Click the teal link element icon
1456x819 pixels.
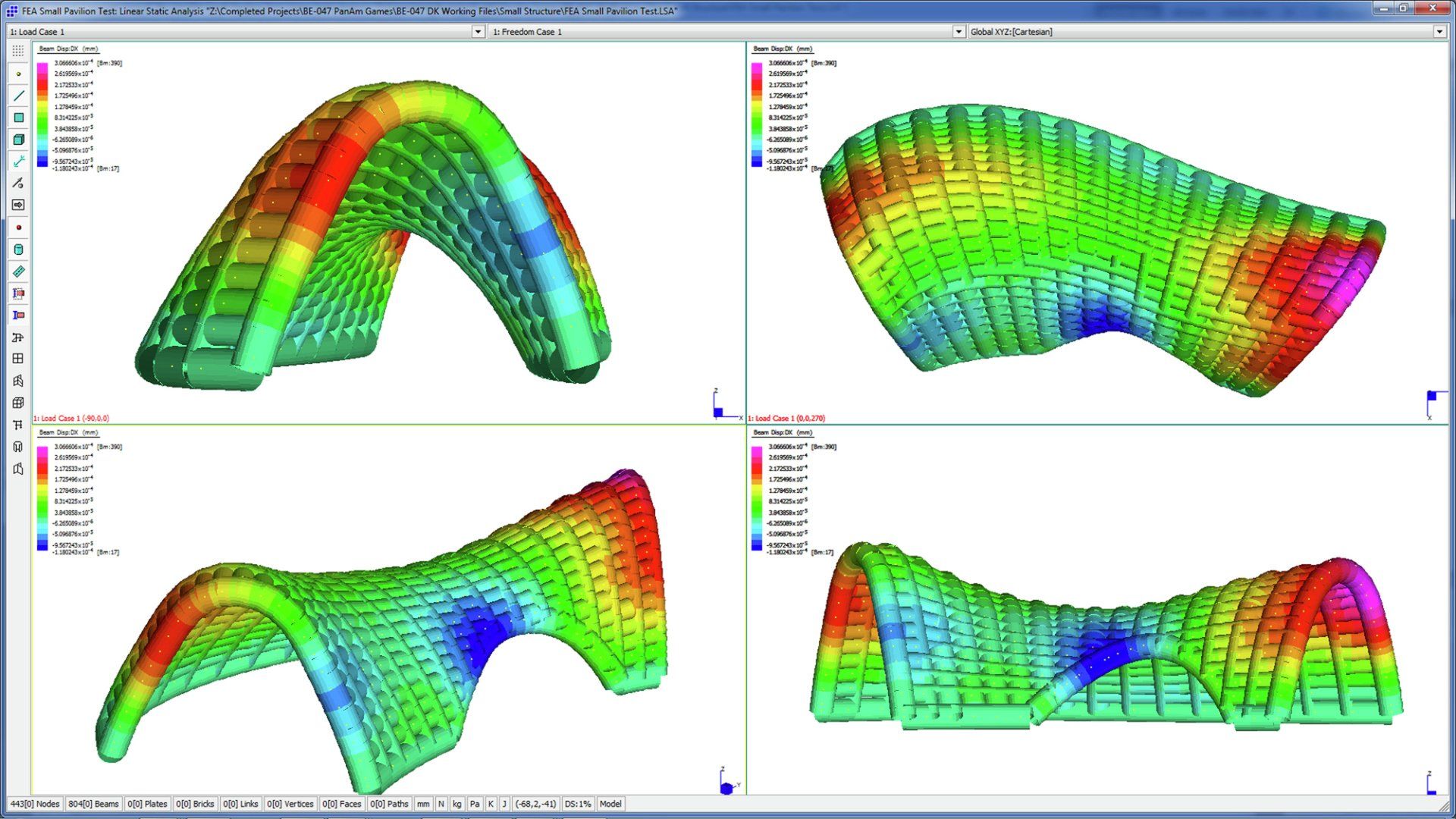click(18, 162)
